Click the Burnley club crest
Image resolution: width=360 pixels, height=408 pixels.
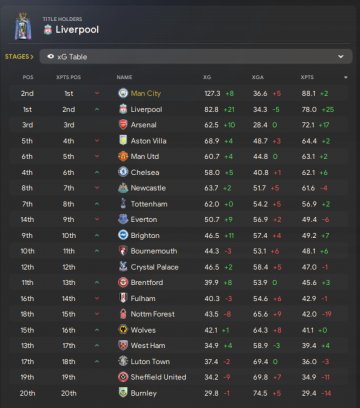coord(123,393)
